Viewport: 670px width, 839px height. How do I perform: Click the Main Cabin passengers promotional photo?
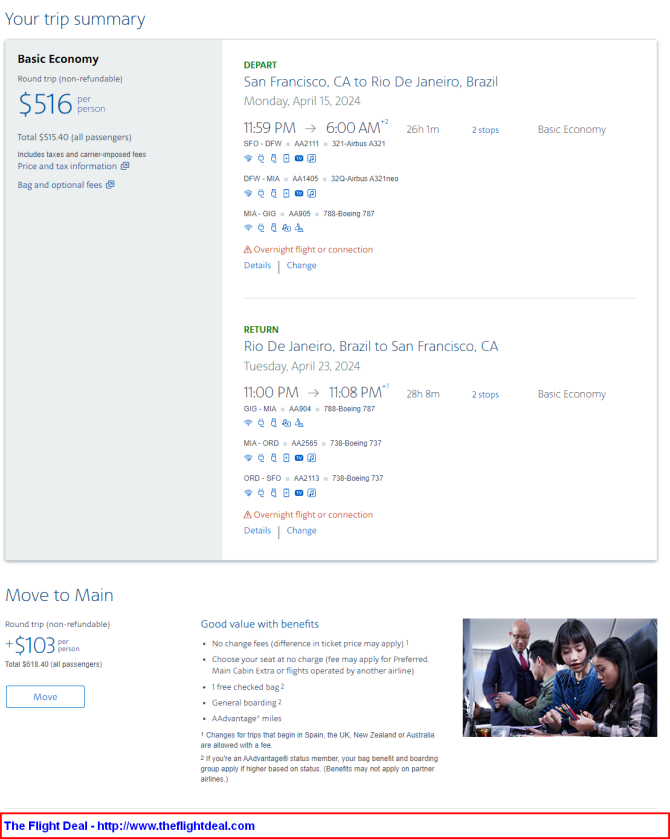coord(559,677)
